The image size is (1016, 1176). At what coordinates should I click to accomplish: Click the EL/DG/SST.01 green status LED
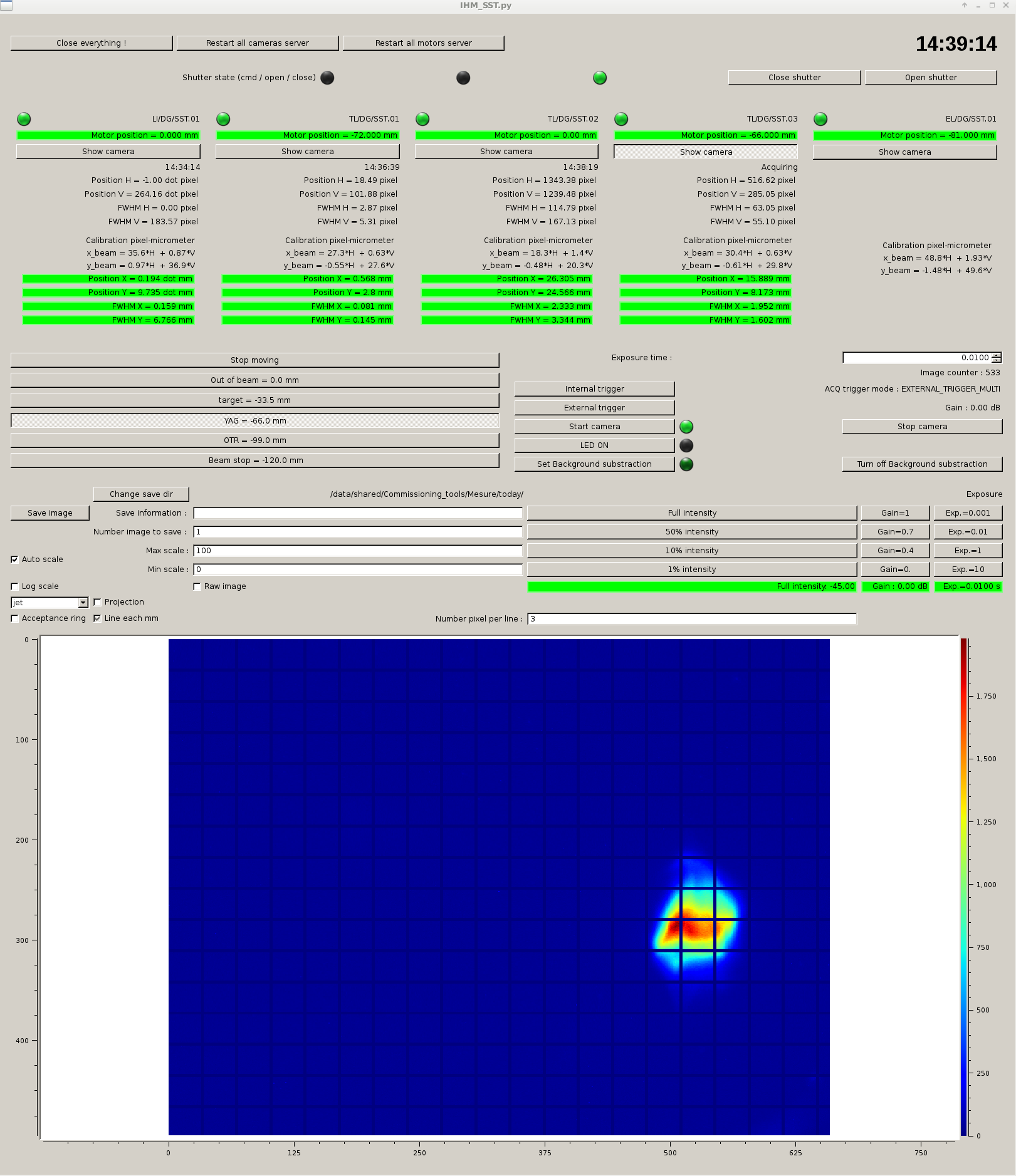click(x=820, y=119)
